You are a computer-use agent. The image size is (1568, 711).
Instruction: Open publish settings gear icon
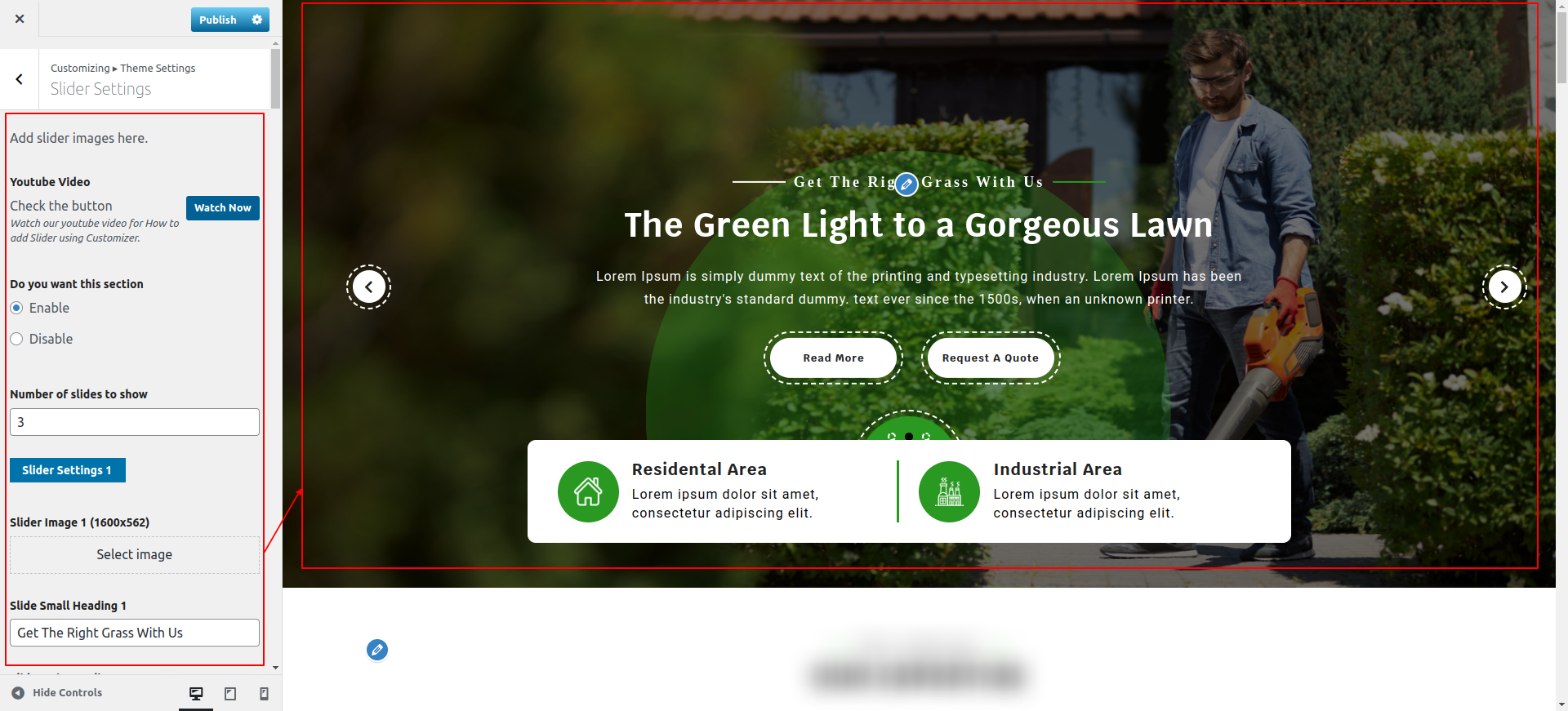click(x=257, y=20)
